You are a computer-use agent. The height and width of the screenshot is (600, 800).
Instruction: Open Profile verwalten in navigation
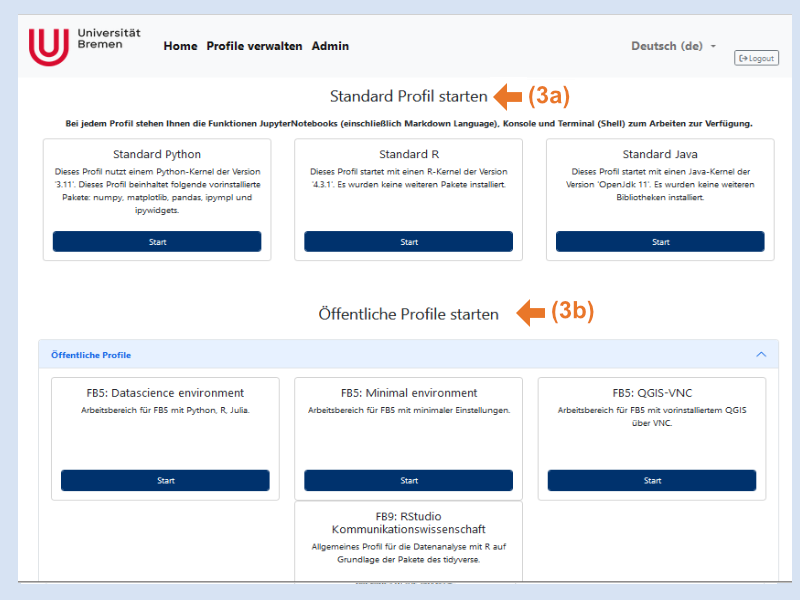click(254, 46)
